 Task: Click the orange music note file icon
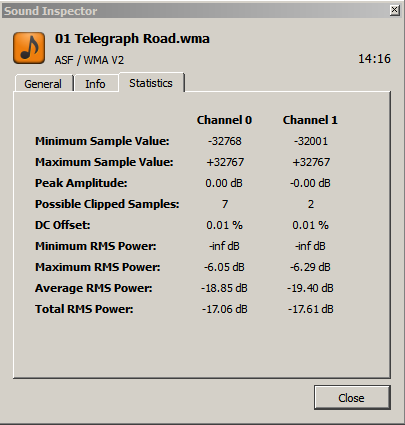[29, 48]
